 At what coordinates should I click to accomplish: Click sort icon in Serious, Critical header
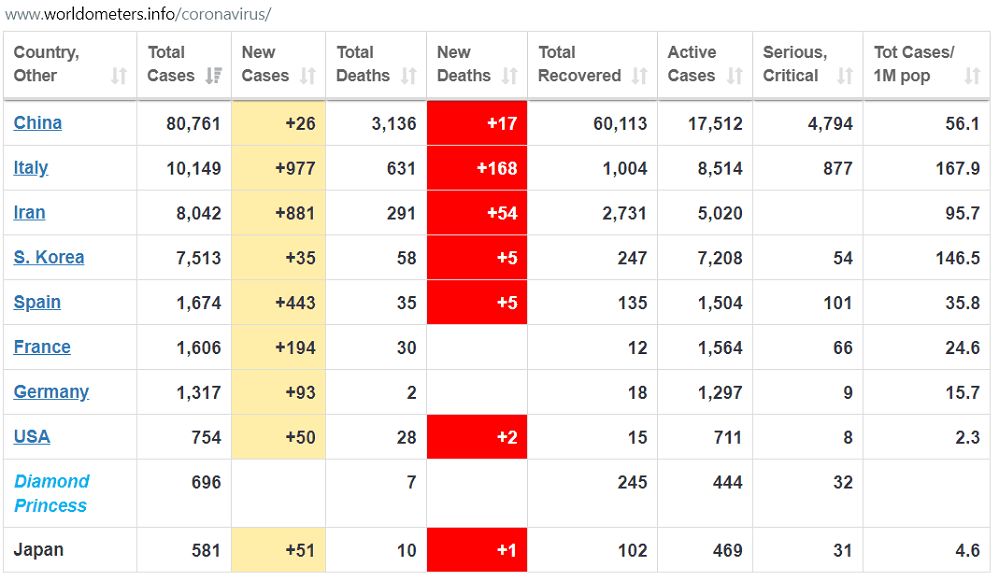[x=845, y=76]
